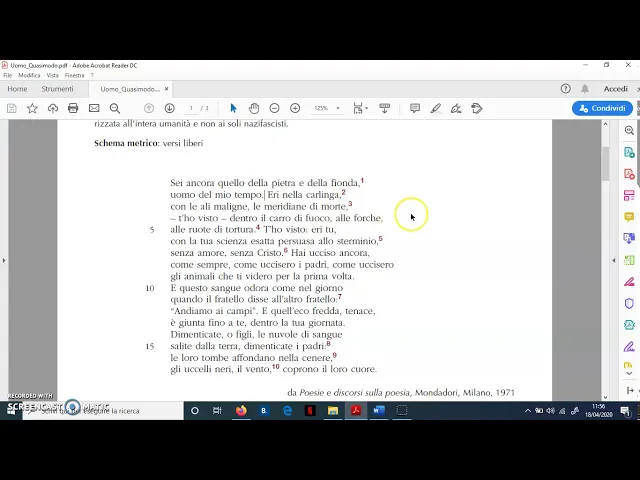The image size is (640, 480).
Task: Click the stamp tool icon in the toolbar
Action: (476, 108)
